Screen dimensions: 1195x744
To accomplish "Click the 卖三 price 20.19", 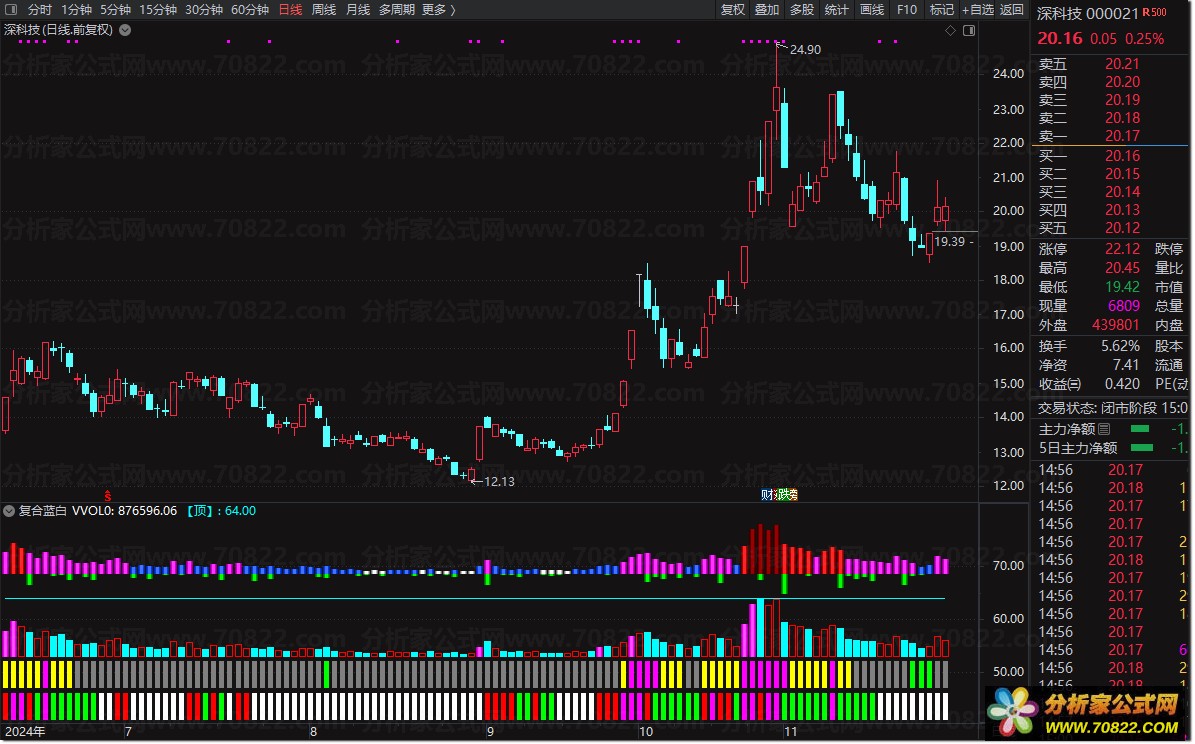I will [x=1123, y=100].
